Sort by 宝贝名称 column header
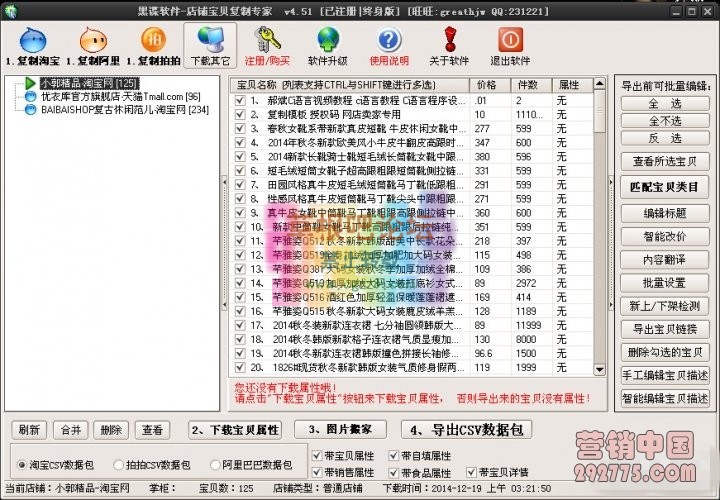This screenshot has width=720, height=500. pos(350,85)
